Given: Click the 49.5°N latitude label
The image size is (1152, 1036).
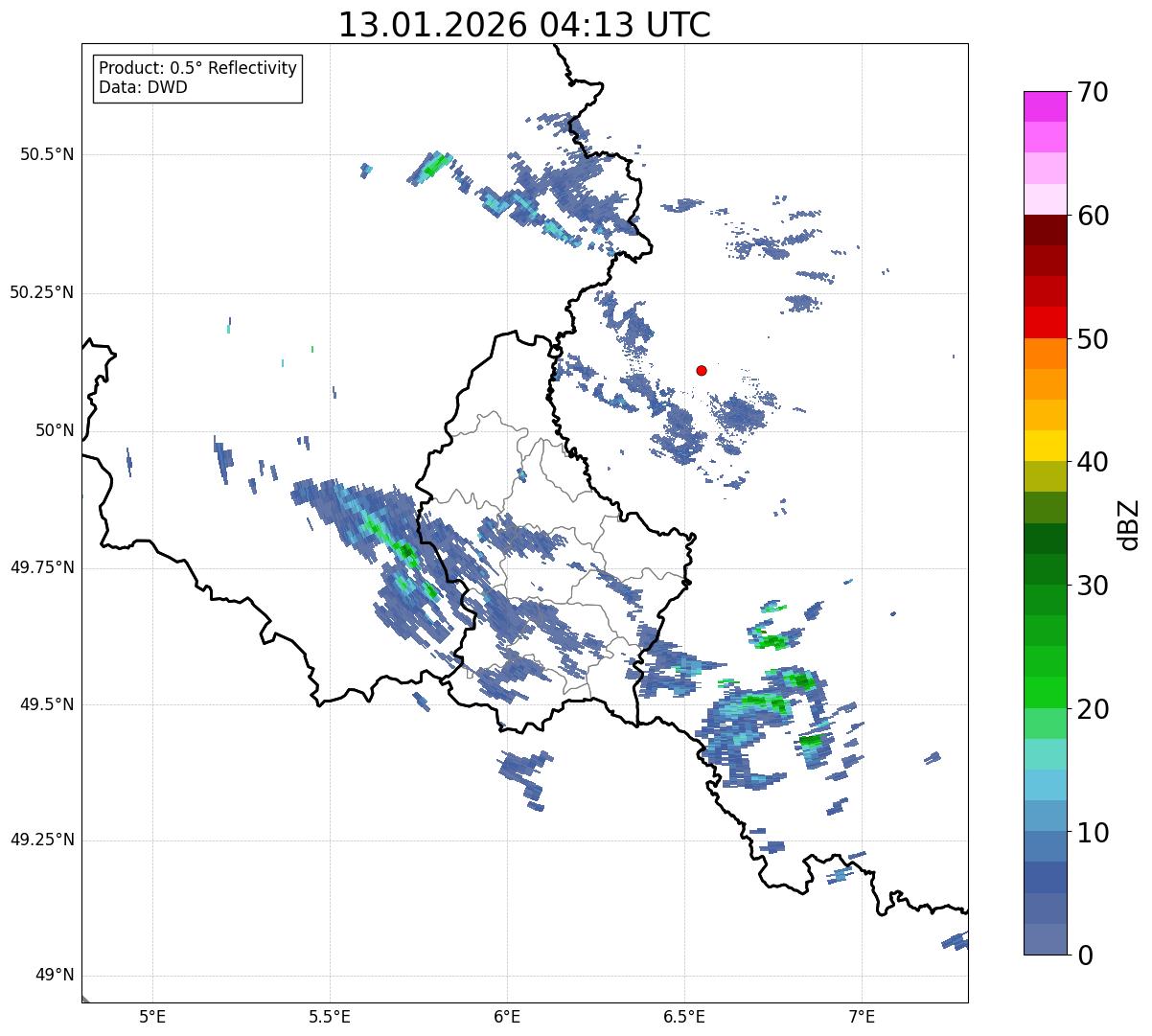Looking at the screenshot, I should click(x=46, y=704).
